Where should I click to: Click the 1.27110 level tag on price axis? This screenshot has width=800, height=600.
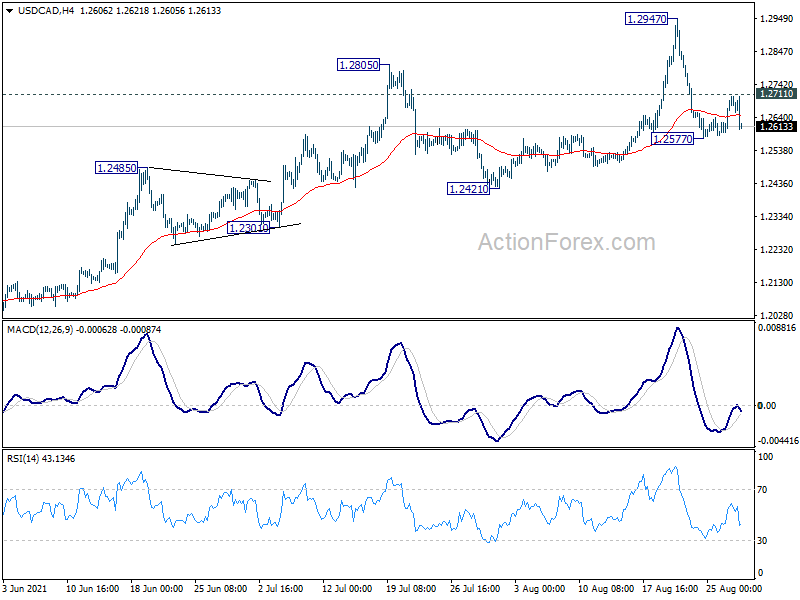click(x=777, y=93)
